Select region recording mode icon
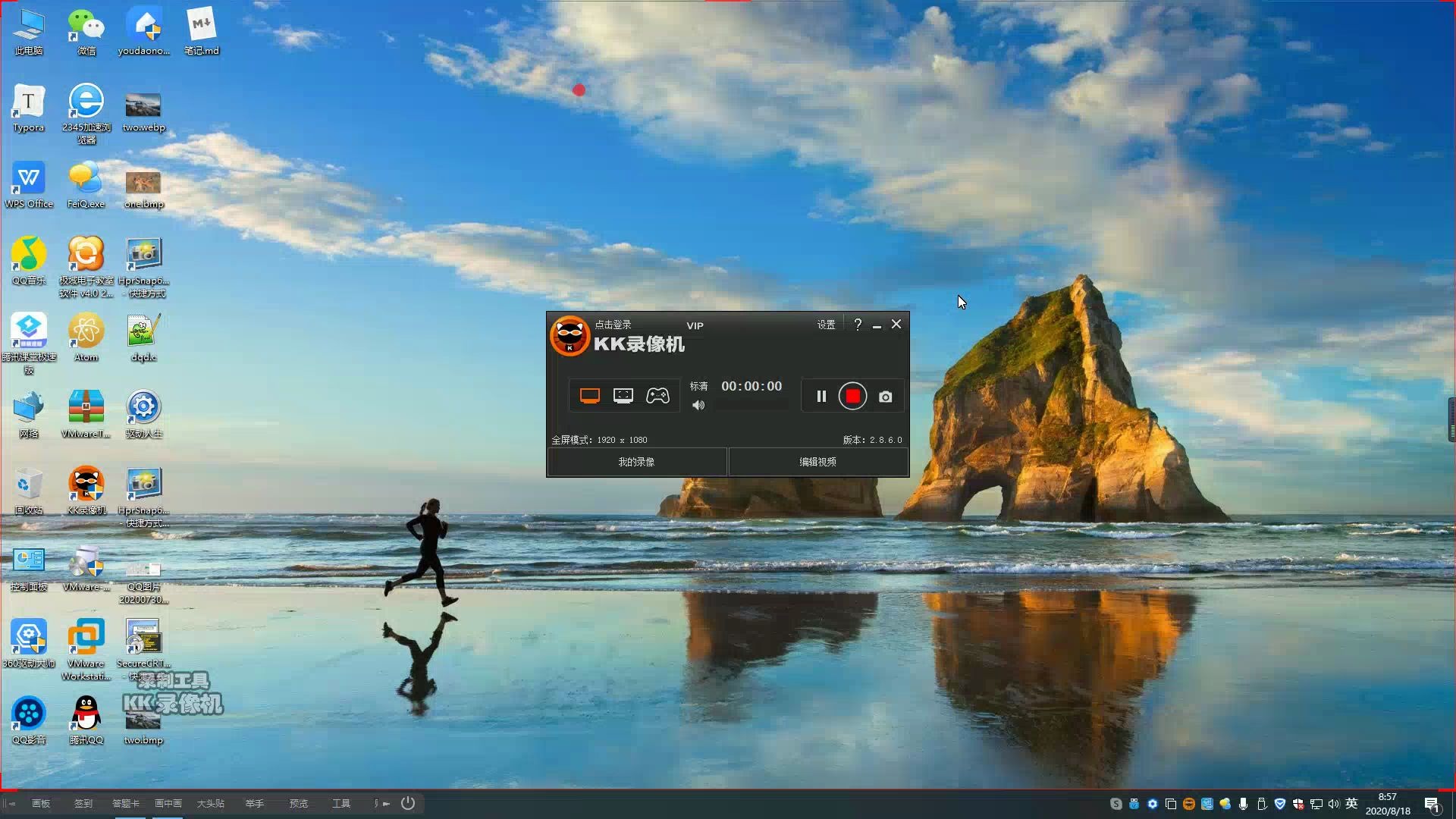This screenshot has width=1456, height=819. pos(623,396)
